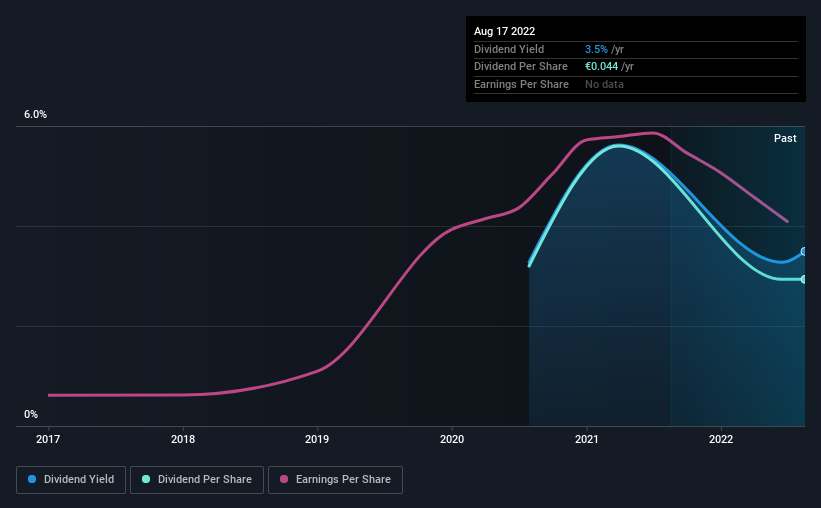Toggle the Dividend Per Share legend button
Image resolution: width=821 pixels, height=508 pixels.
[197, 480]
